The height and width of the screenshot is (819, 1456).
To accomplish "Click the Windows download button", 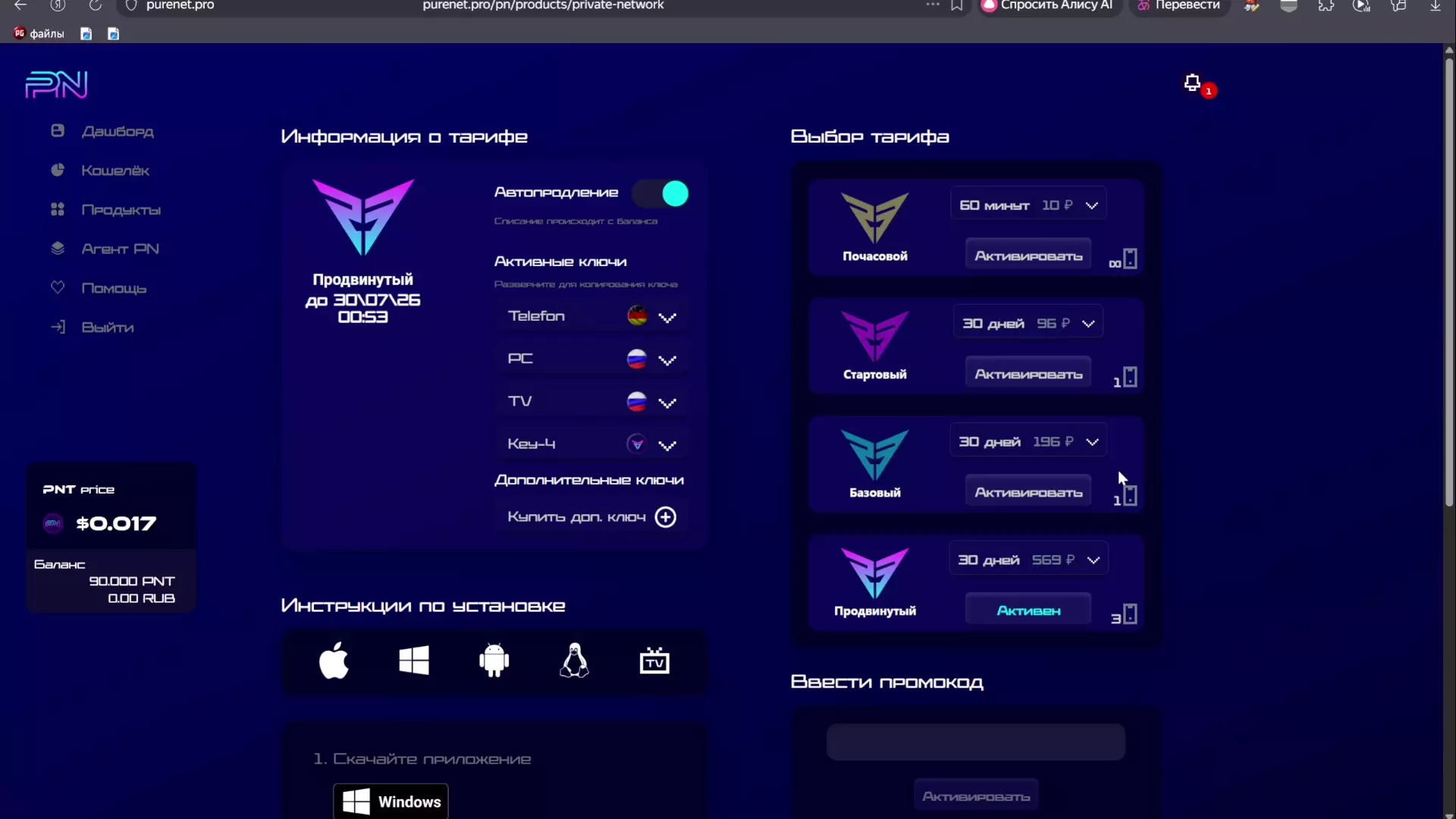I will pos(391,802).
